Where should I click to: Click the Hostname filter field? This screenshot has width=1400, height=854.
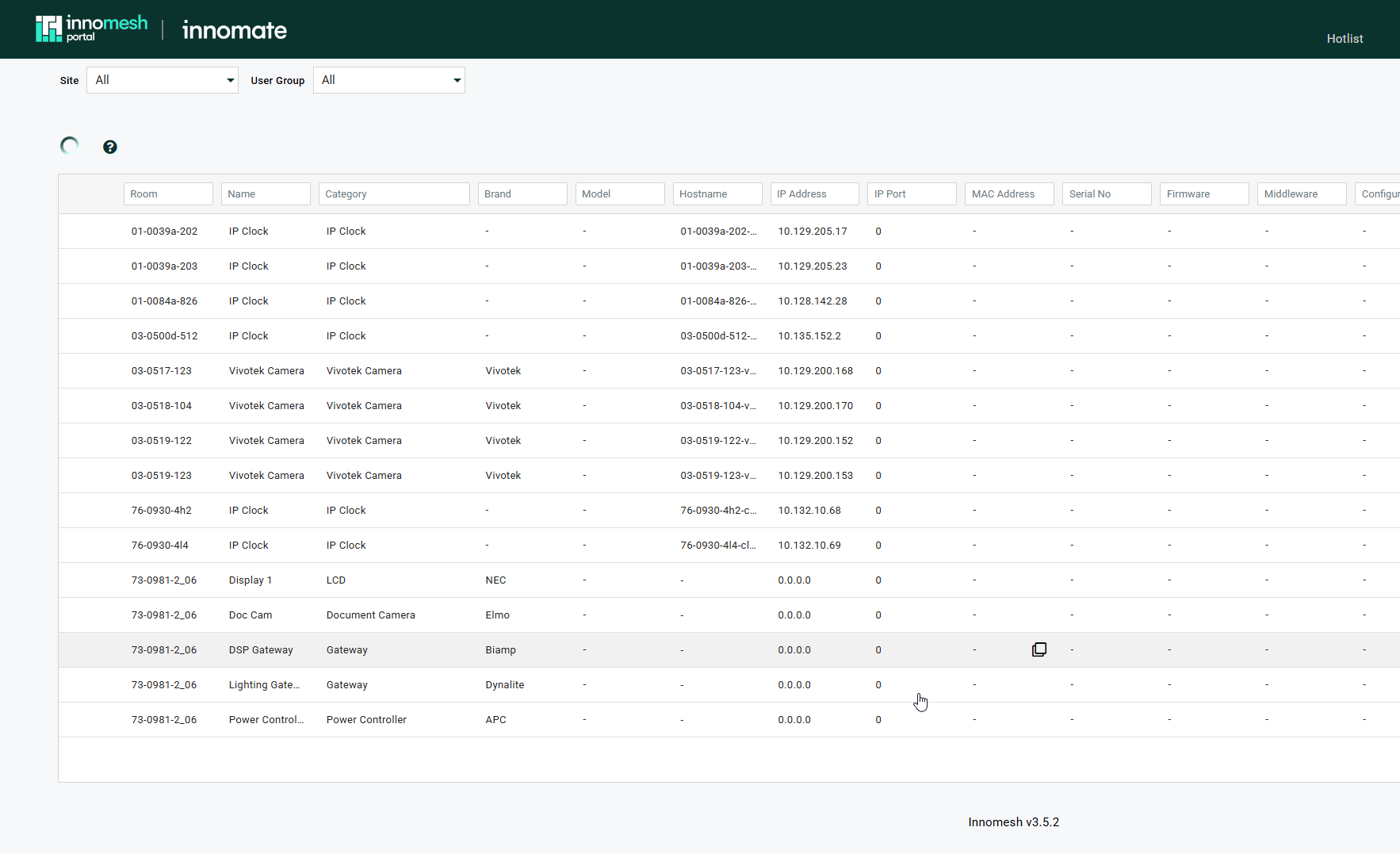(x=717, y=193)
